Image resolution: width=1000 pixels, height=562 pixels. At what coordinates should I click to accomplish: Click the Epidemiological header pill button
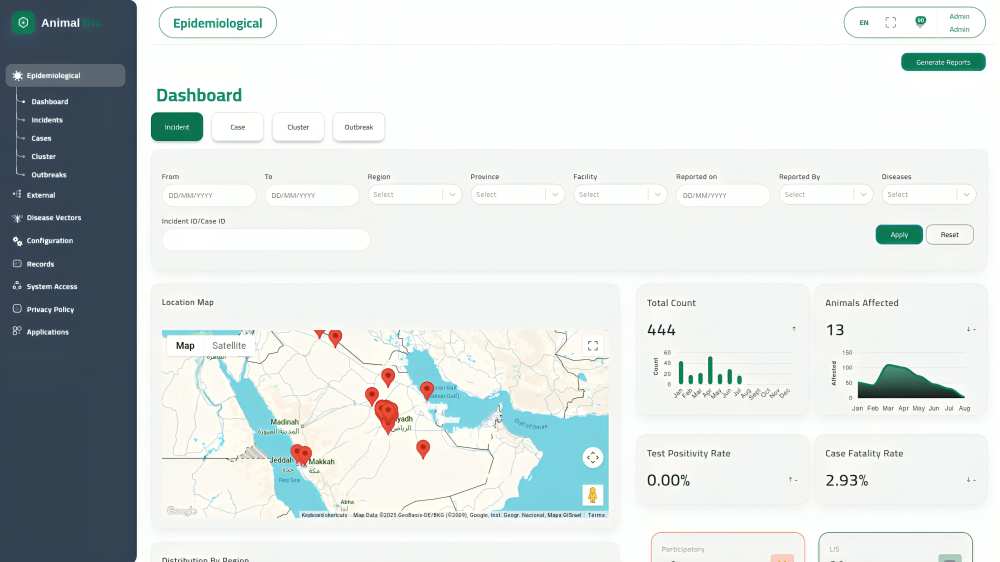[x=217, y=23]
